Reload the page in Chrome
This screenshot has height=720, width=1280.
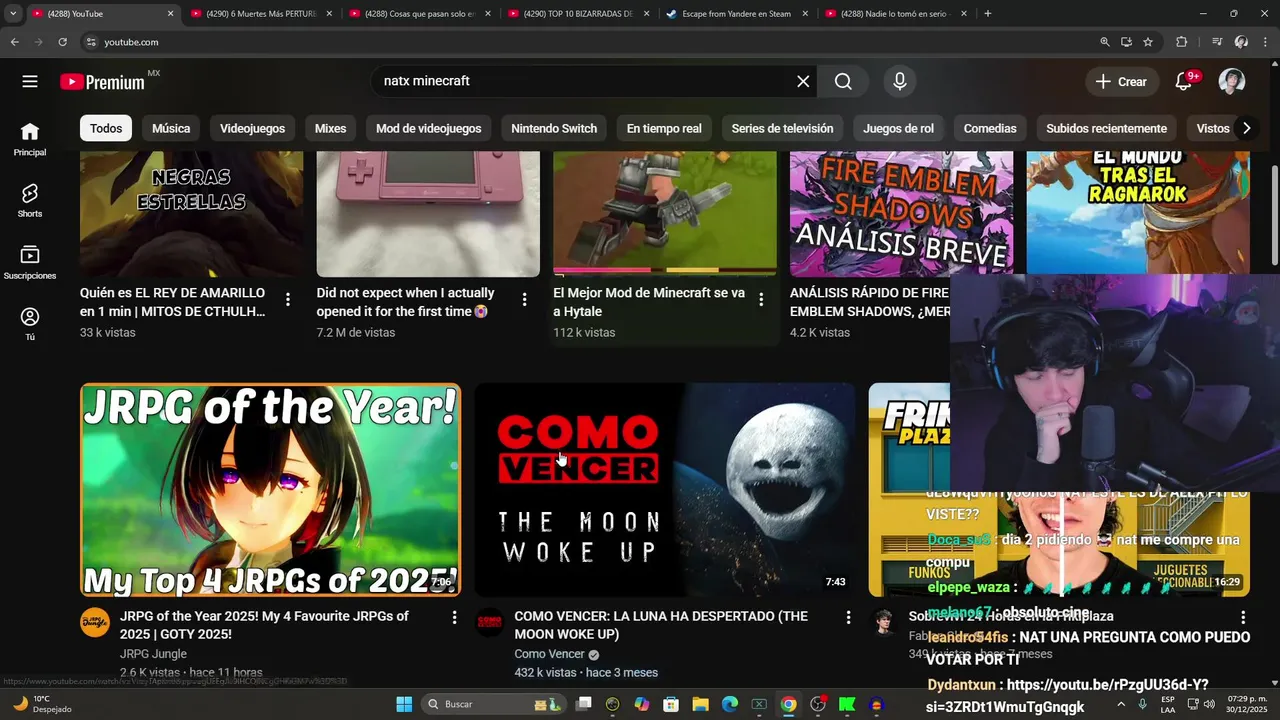pos(62,42)
